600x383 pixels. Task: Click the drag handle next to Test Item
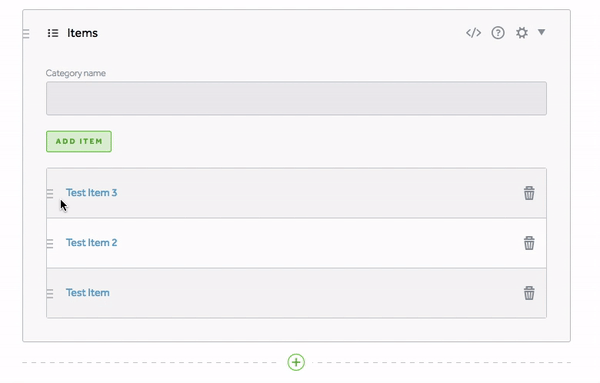click(50, 294)
